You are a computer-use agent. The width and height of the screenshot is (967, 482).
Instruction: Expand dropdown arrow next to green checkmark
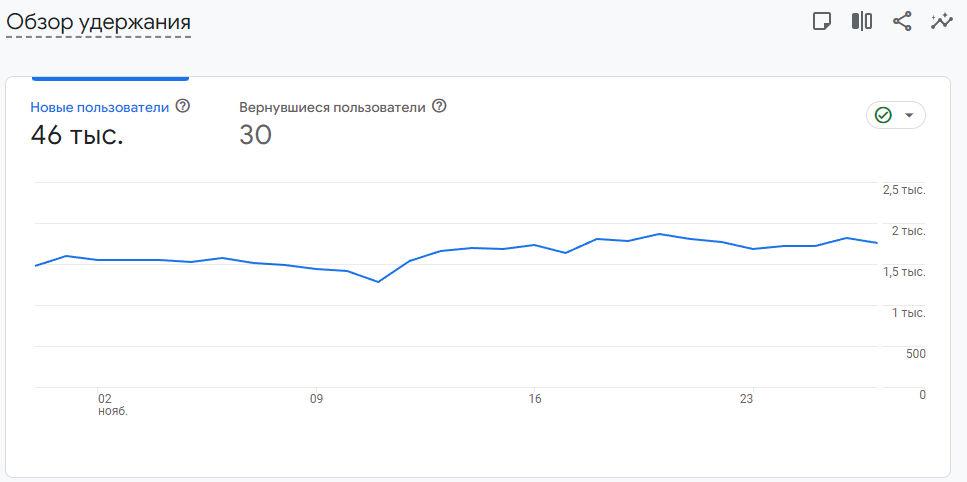pos(909,115)
